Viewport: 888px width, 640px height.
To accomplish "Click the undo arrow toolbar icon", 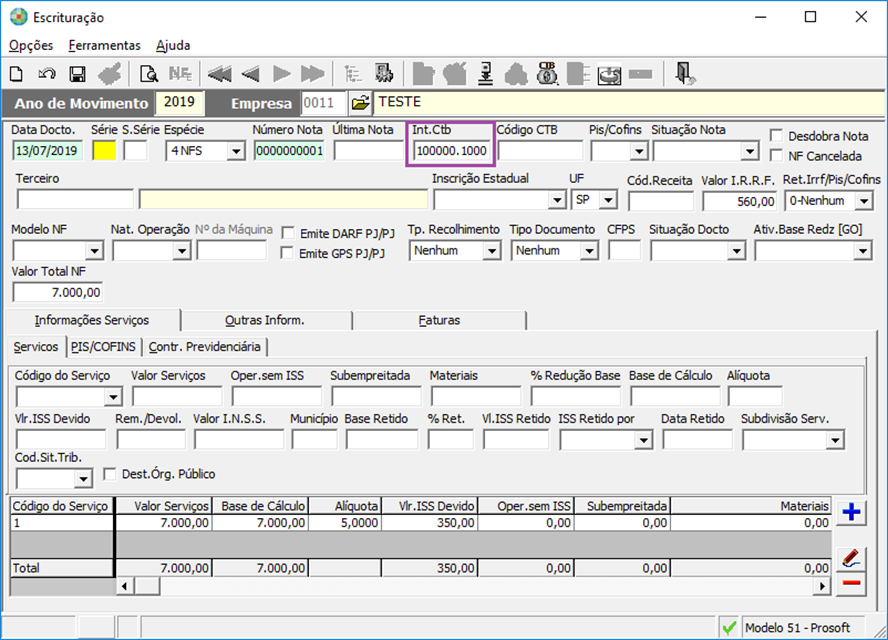I will (46, 74).
